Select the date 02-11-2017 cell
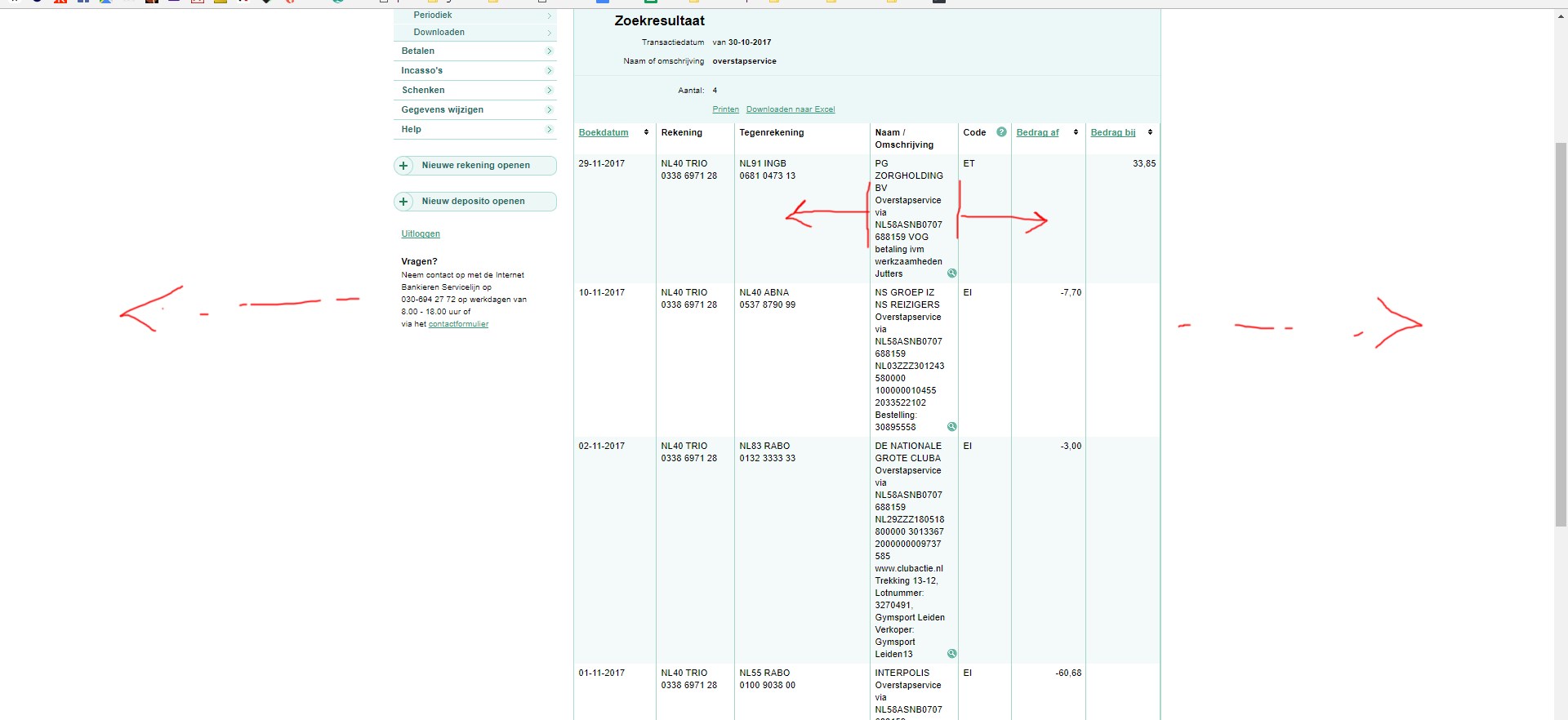The image size is (1568, 720). 602,446
